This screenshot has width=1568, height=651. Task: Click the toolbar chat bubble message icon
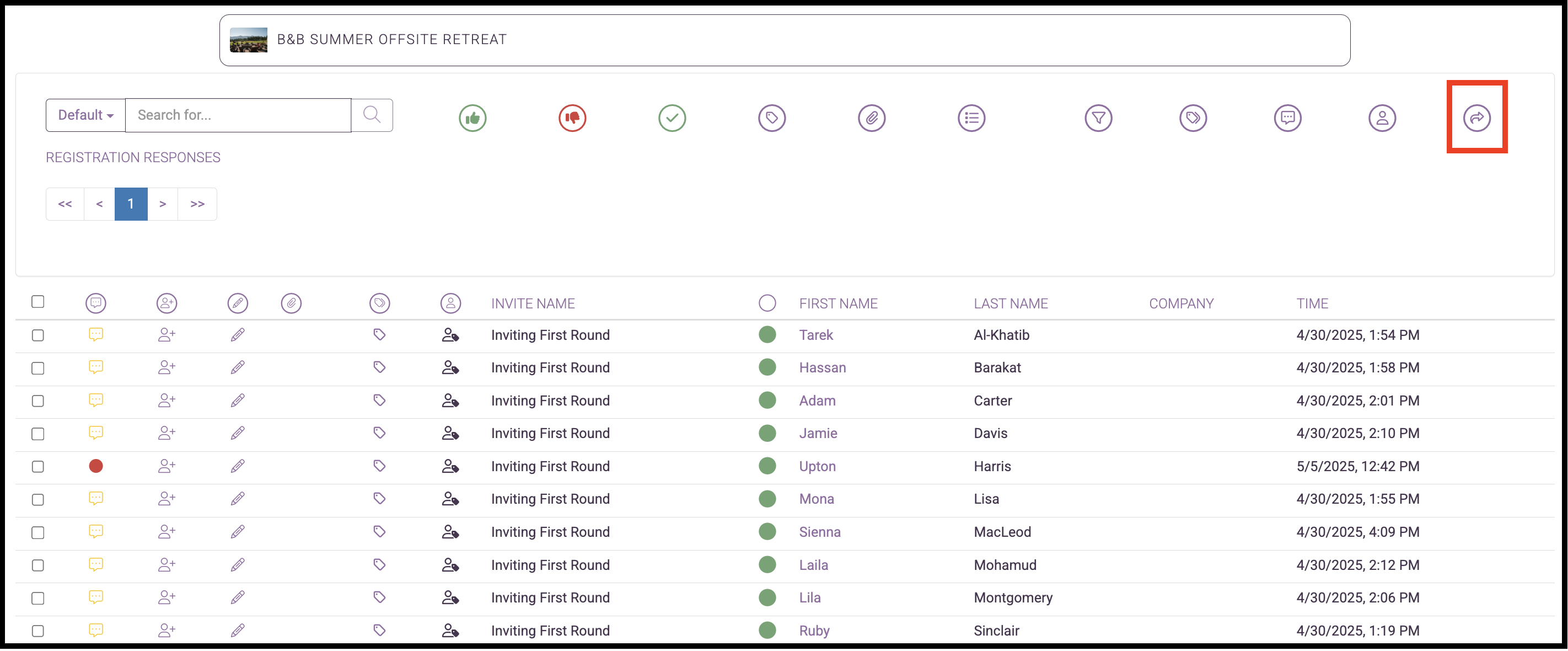click(x=1287, y=118)
